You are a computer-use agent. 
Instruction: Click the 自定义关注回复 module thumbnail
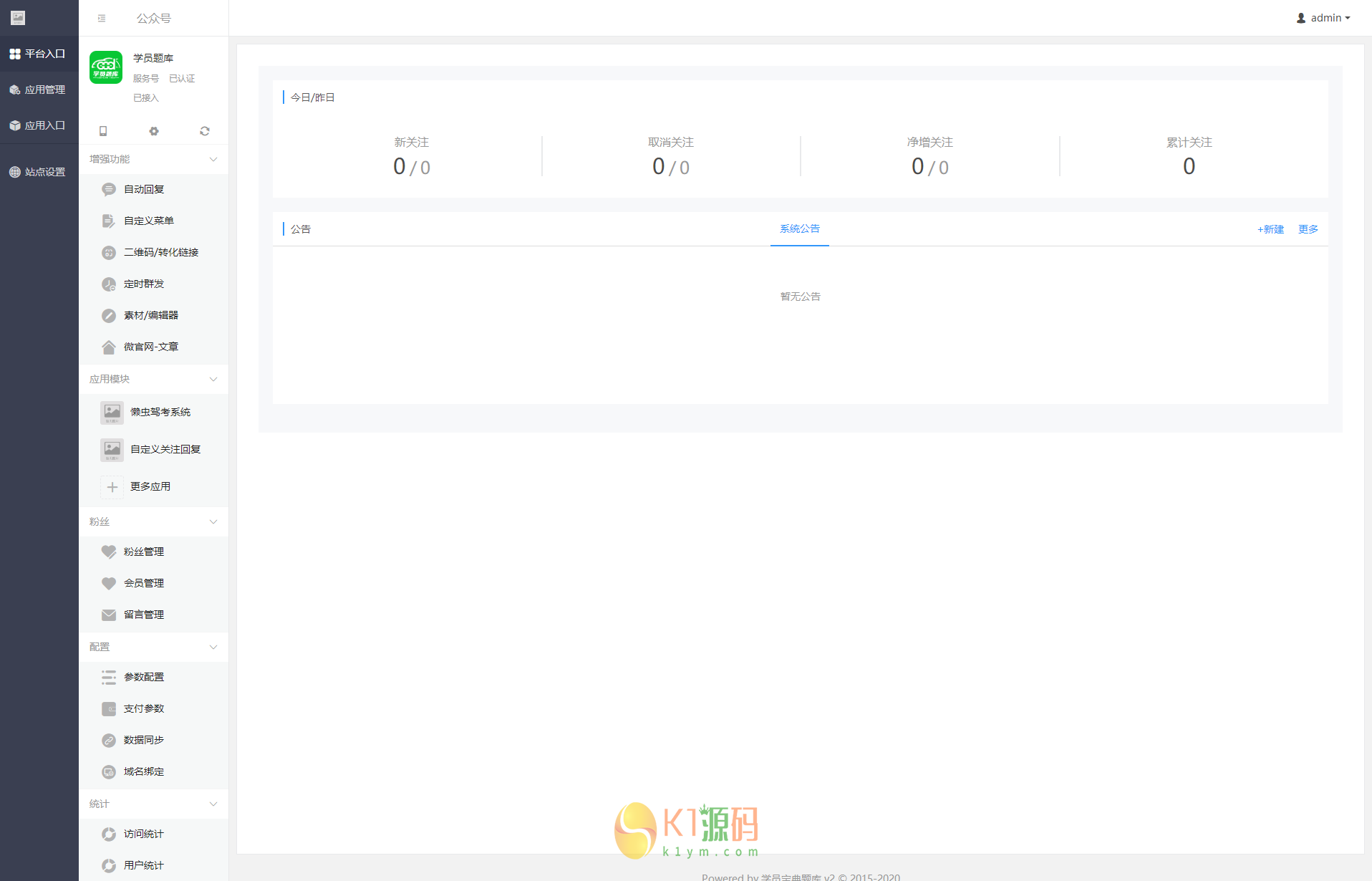tap(112, 450)
